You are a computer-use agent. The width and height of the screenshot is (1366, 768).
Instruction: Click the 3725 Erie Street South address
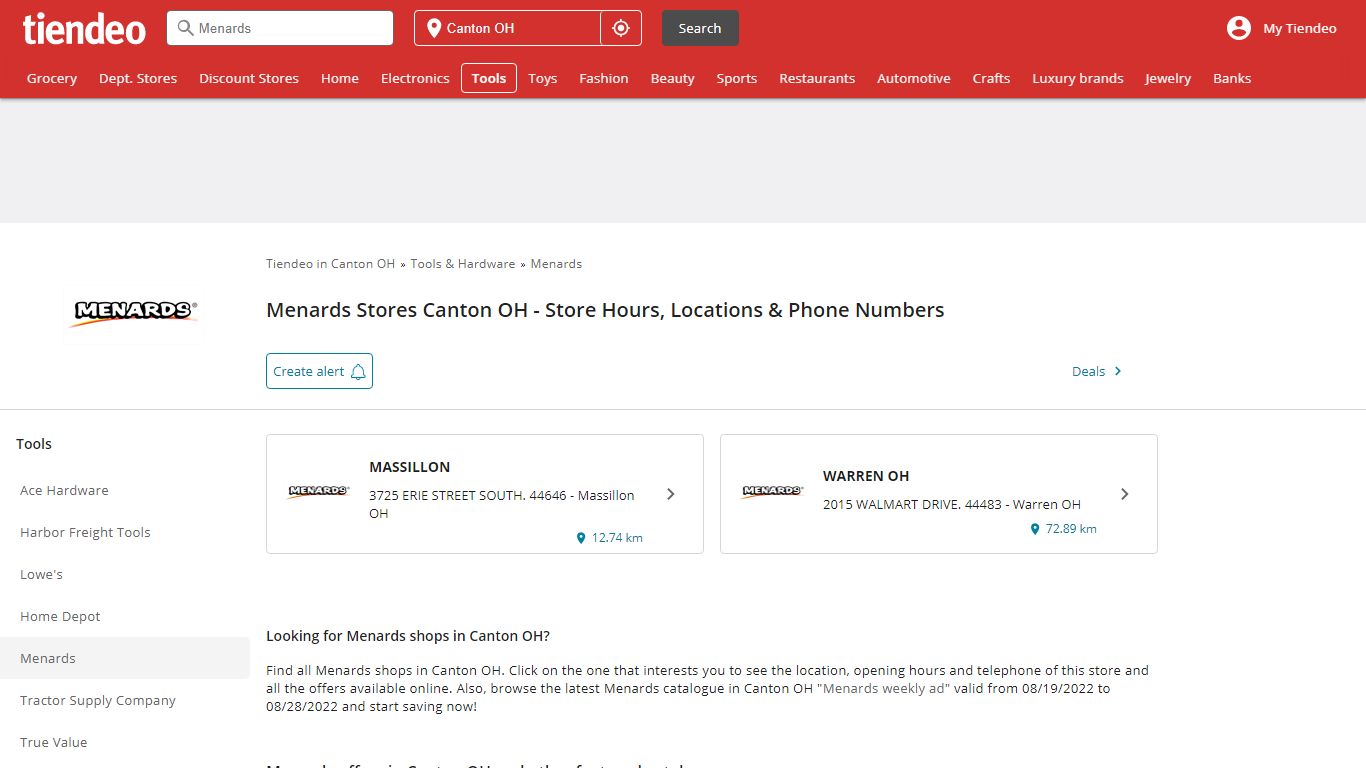(x=502, y=504)
